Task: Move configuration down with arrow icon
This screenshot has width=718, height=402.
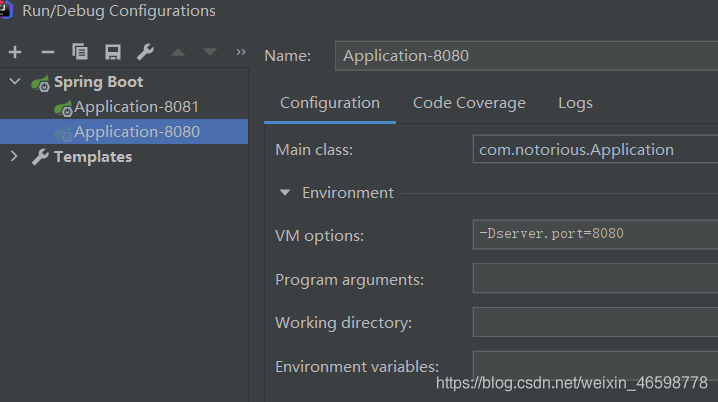Action: 210,52
